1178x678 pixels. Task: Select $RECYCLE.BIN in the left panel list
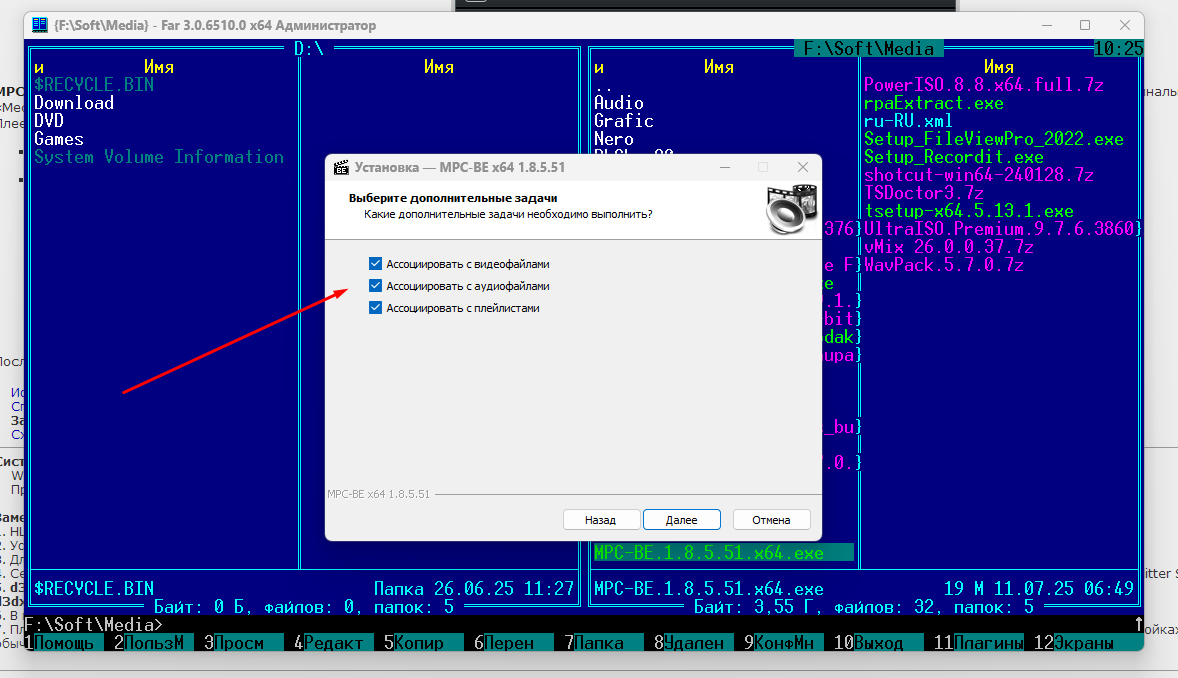coord(94,85)
